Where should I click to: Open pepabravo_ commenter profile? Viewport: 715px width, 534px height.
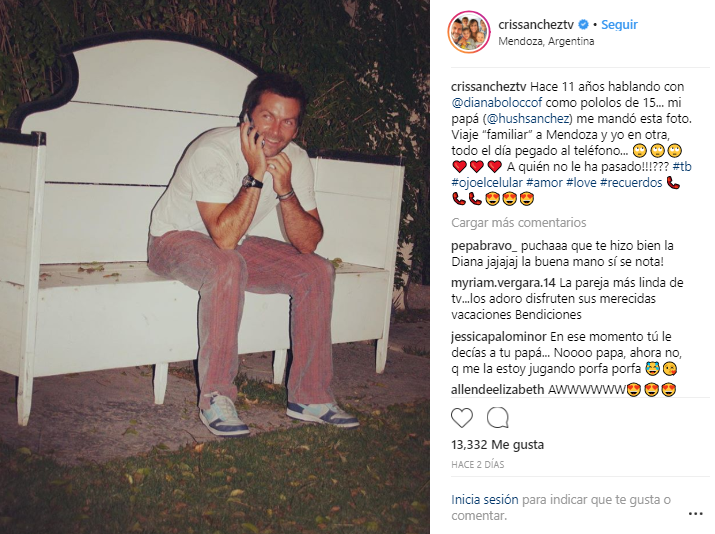pos(484,246)
